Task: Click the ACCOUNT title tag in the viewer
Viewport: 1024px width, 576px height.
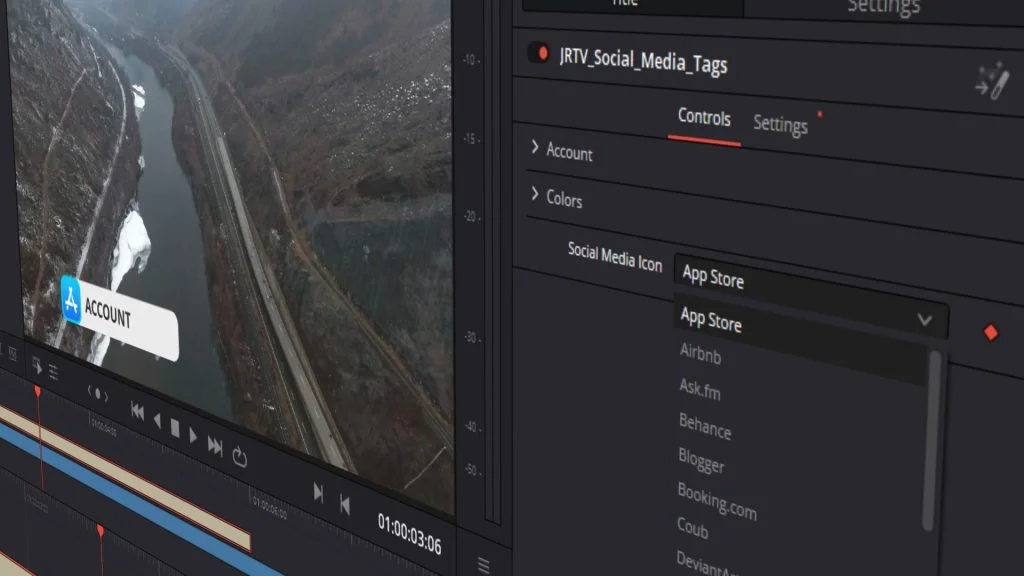Action: [x=120, y=318]
